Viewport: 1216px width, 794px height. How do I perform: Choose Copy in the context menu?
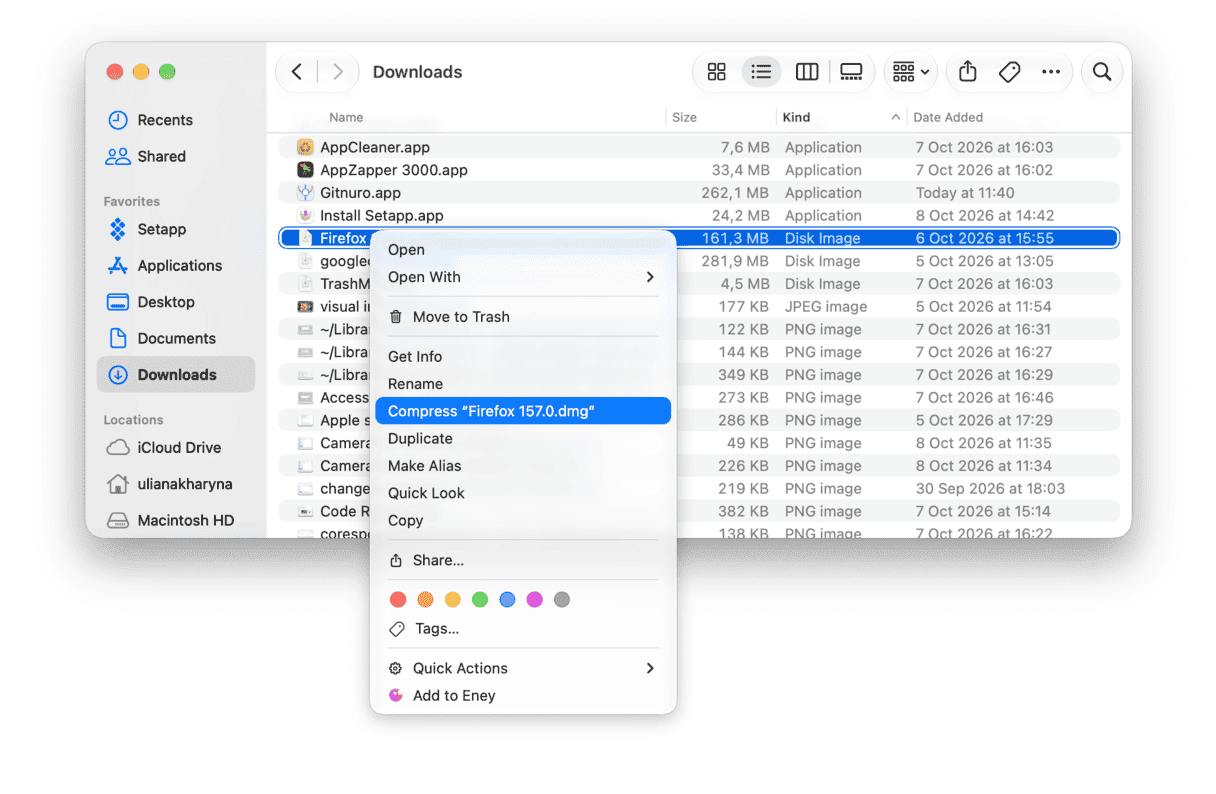(x=523, y=520)
